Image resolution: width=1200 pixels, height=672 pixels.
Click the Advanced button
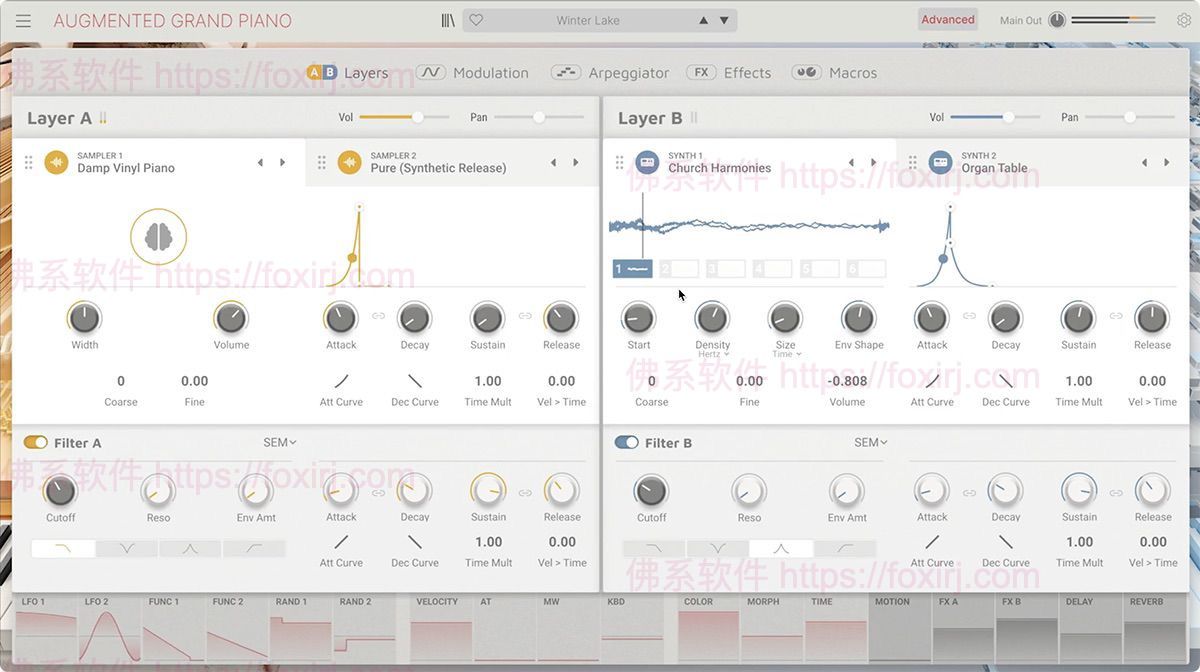[946, 19]
